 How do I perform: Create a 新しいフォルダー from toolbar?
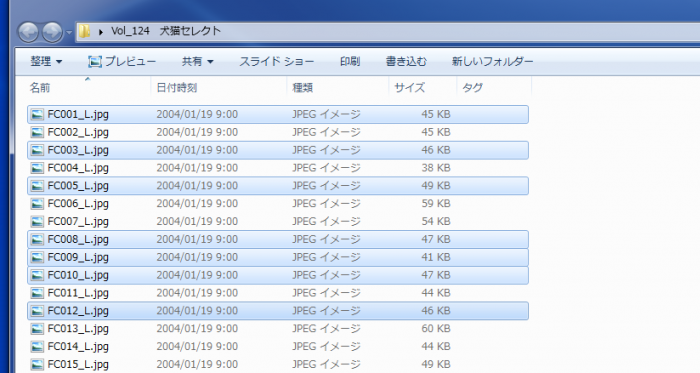[492, 61]
